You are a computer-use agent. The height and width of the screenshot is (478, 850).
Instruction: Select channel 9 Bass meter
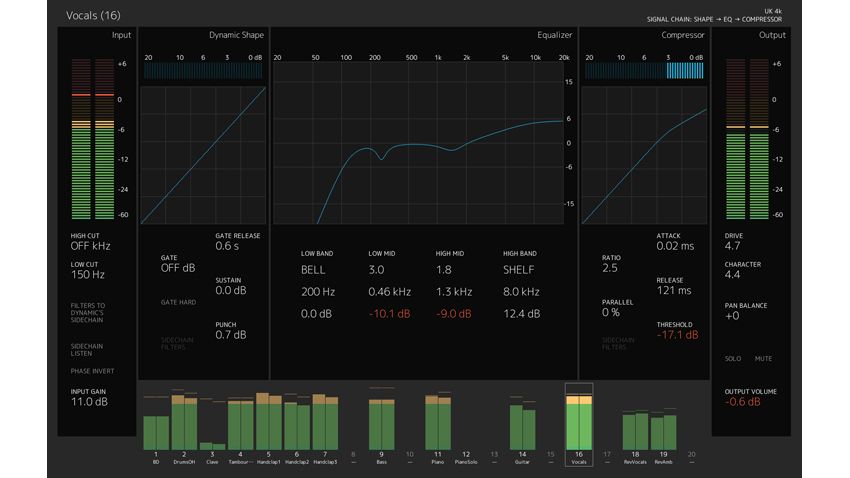coord(382,424)
